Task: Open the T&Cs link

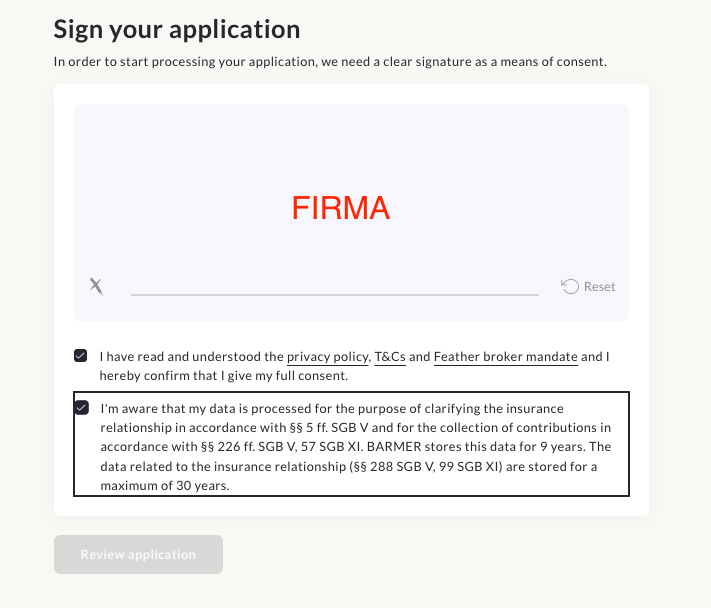Action: coord(389,356)
